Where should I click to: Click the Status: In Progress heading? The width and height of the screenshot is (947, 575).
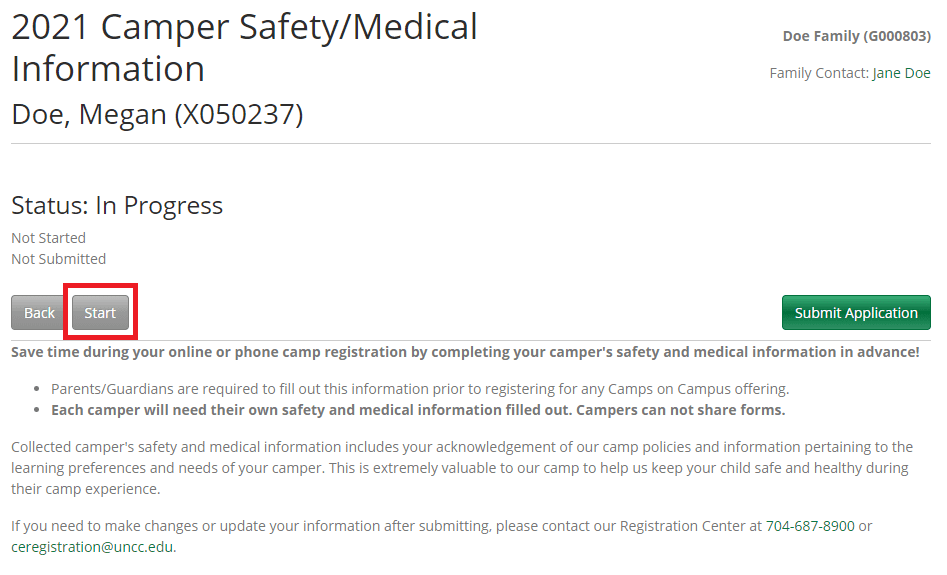tap(117, 206)
